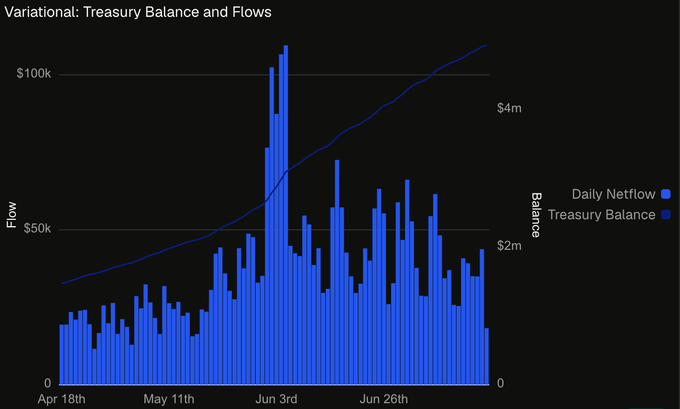Select the last short netflow bar at chart end
Screen dimensions: 680x409
(487, 356)
